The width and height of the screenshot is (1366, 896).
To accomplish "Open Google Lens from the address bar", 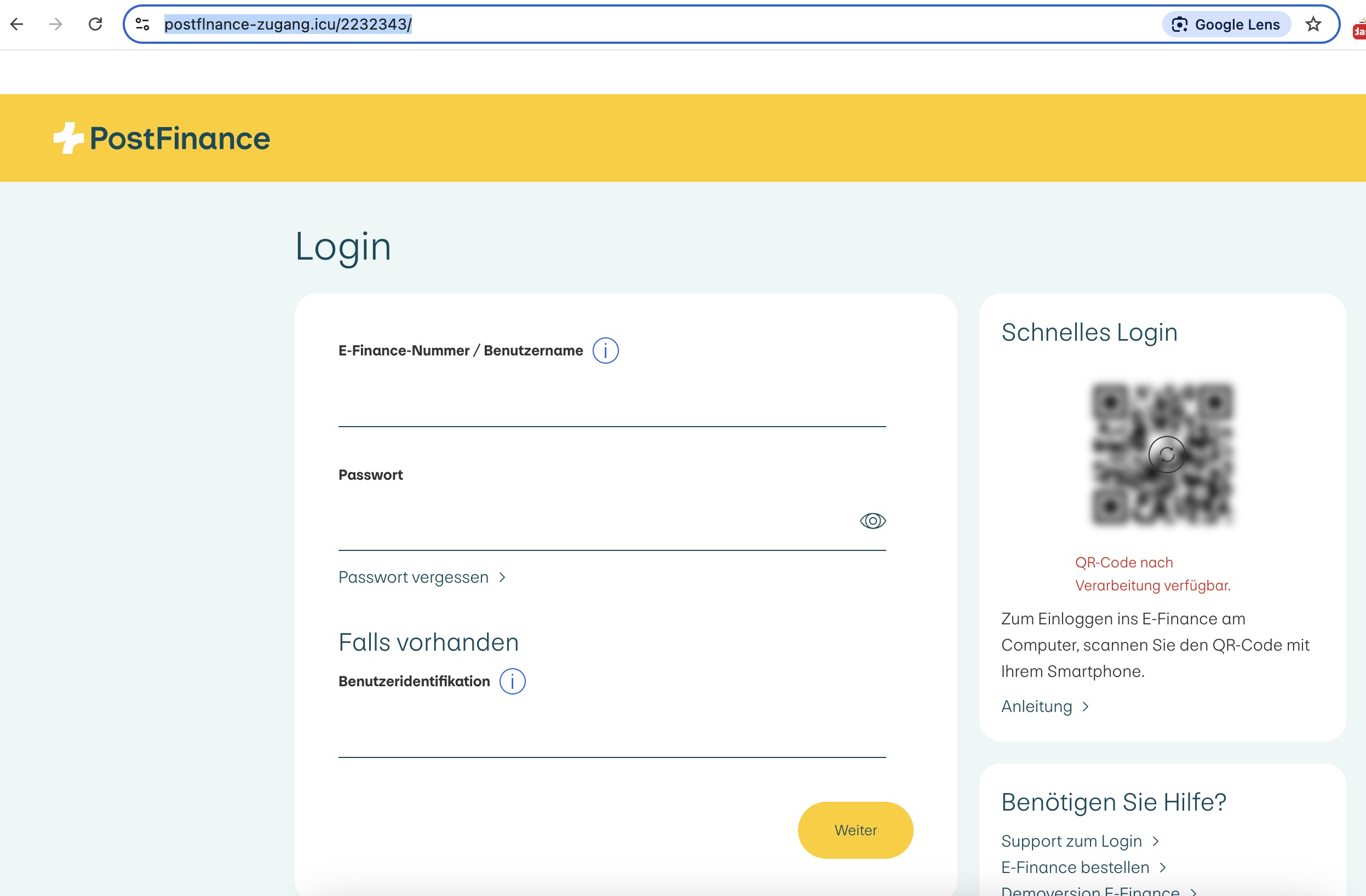I will tap(1226, 24).
